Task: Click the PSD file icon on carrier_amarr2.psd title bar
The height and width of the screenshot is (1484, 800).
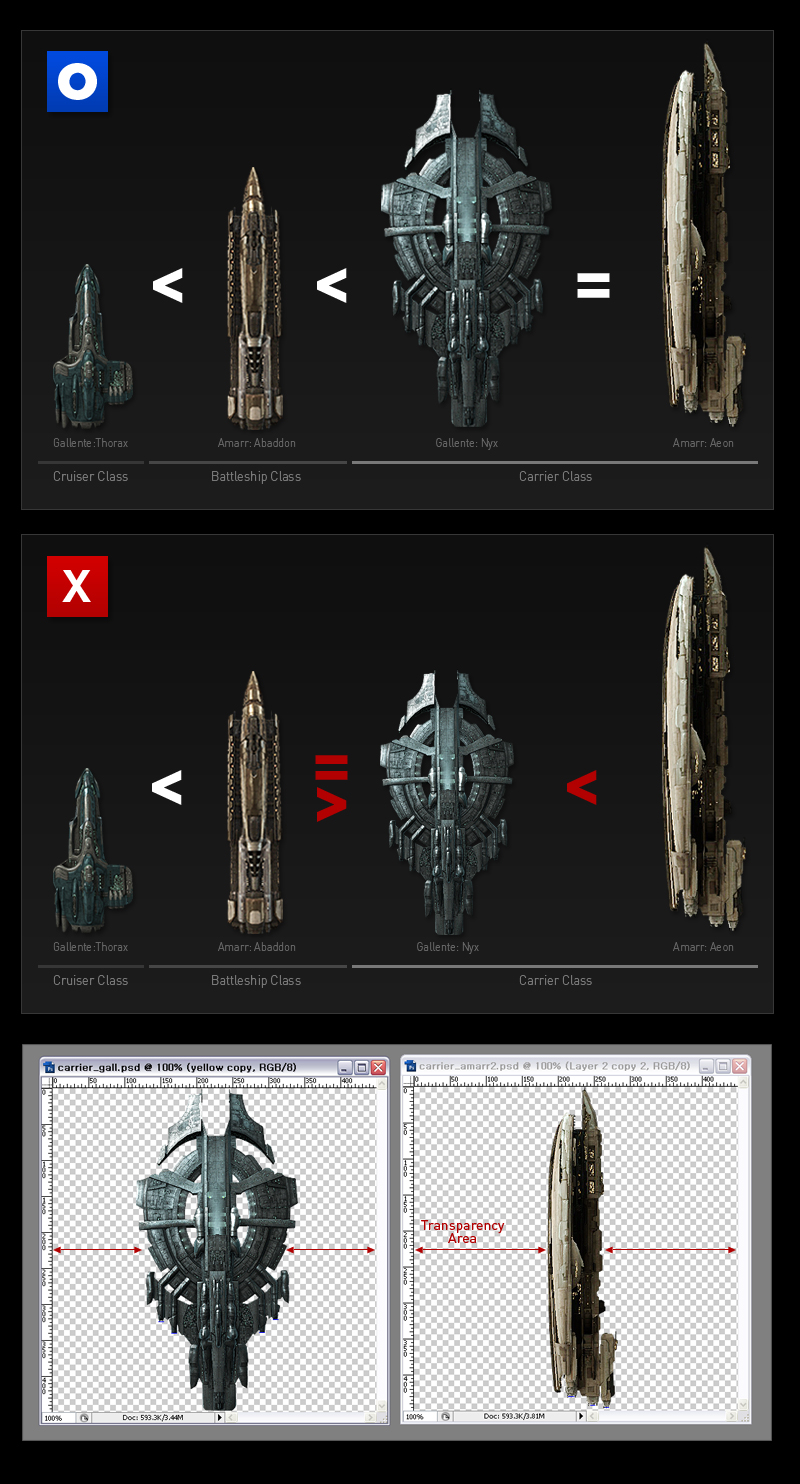Action: tap(409, 1067)
